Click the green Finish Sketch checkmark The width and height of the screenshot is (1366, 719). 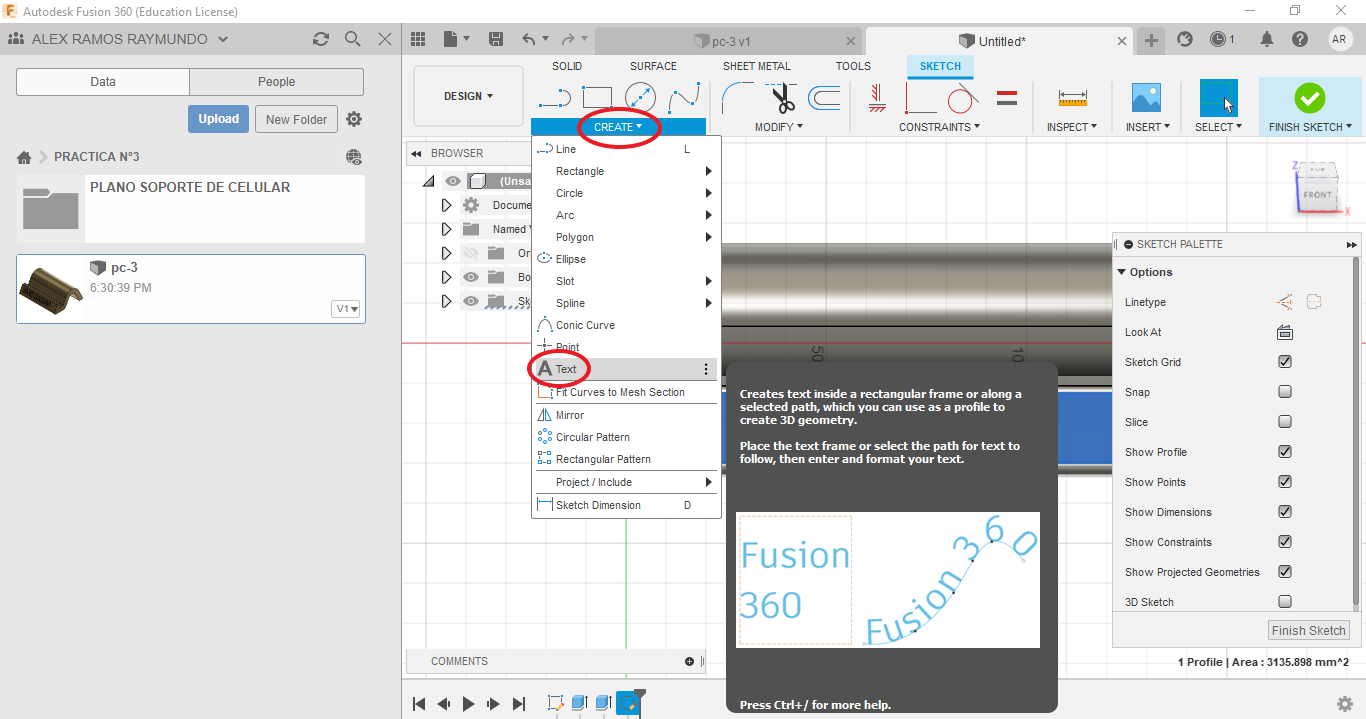(x=1309, y=97)
